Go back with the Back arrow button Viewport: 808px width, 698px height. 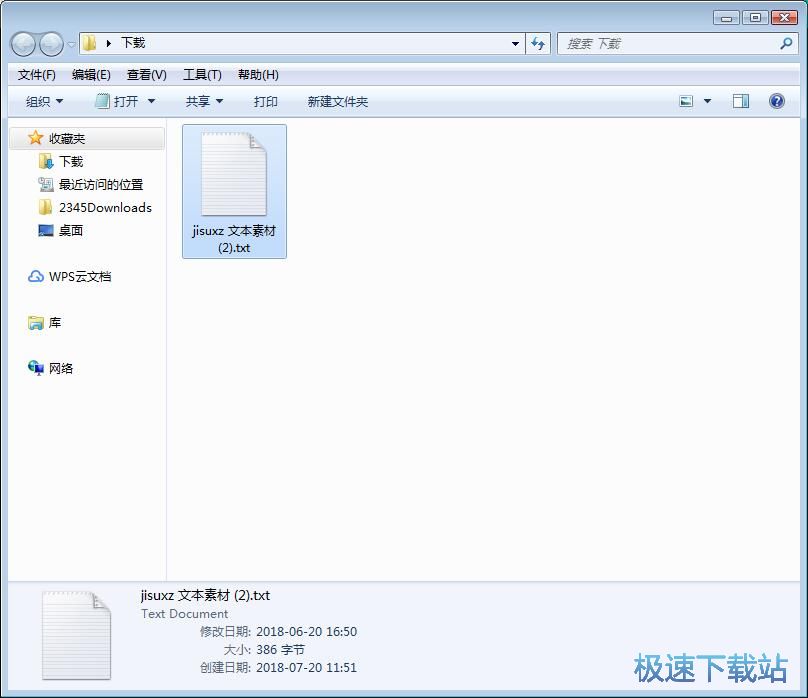coord(23,44)
